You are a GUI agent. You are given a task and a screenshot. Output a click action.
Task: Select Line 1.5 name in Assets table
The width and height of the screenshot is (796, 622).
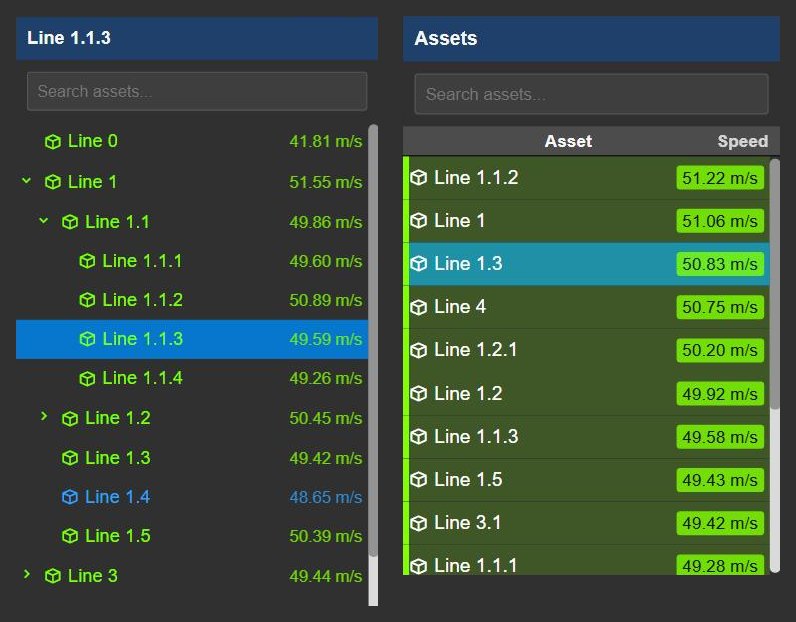point(468,480)
